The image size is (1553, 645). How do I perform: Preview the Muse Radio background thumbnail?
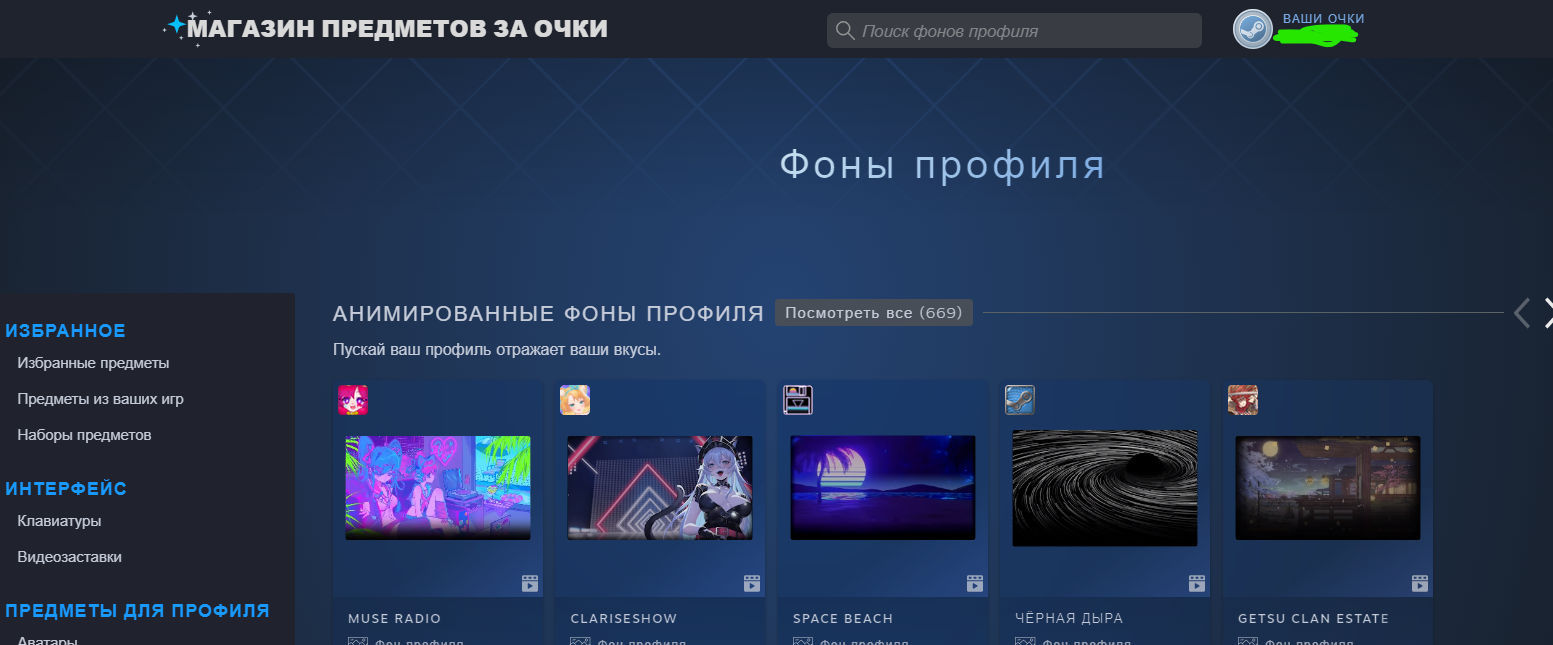coord(438,488)
